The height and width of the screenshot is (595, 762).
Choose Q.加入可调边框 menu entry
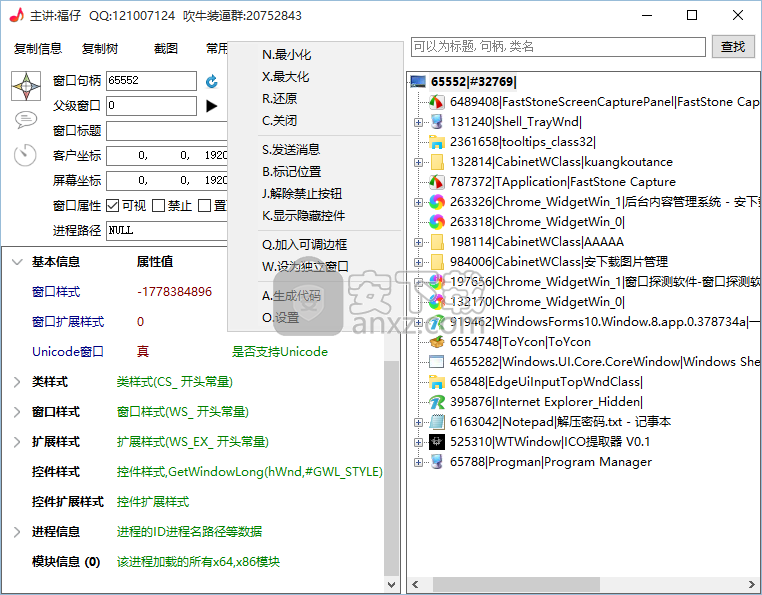(x=315, y=244)
